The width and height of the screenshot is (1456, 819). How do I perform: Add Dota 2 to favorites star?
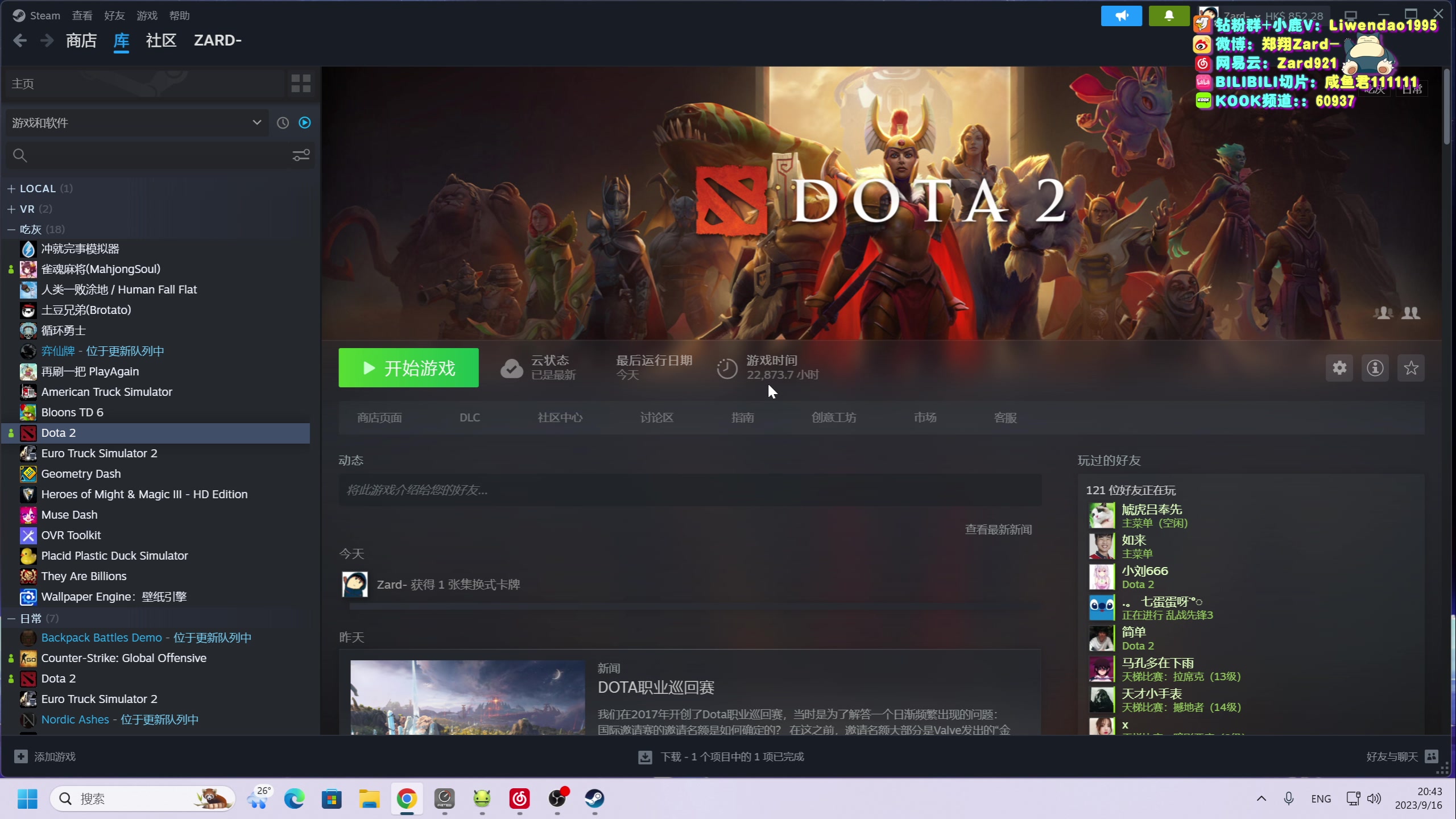[x=1411, y=368]
